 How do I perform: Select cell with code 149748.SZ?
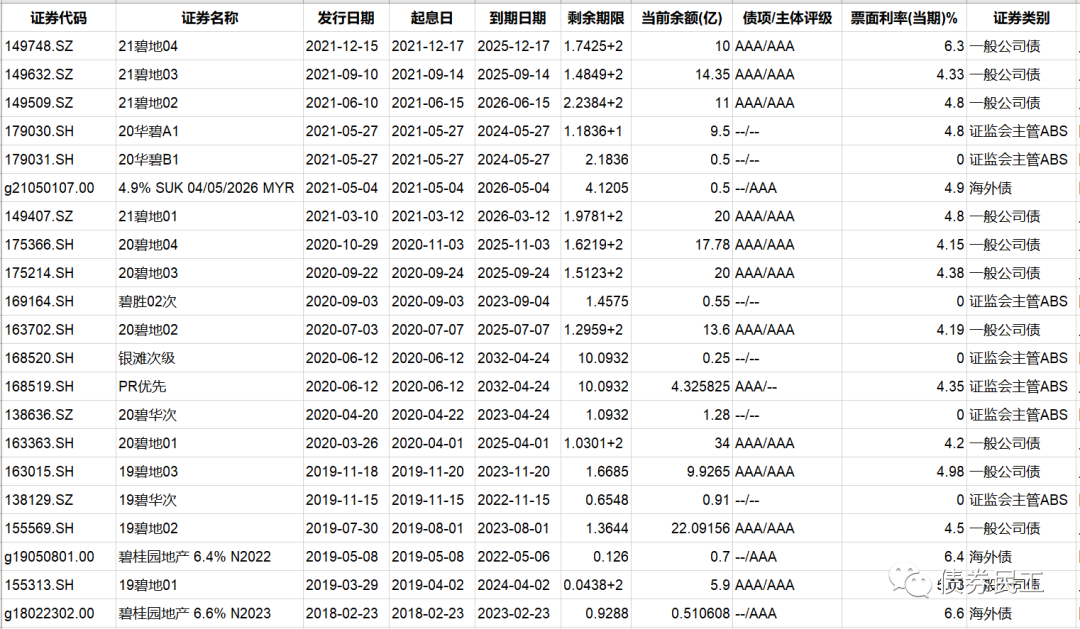(58, 46)
